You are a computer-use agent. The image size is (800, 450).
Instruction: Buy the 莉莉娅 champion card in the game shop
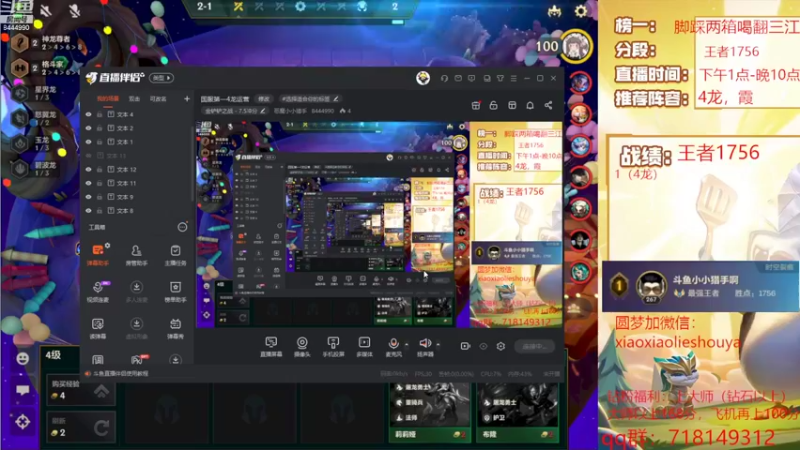(430, 411)
